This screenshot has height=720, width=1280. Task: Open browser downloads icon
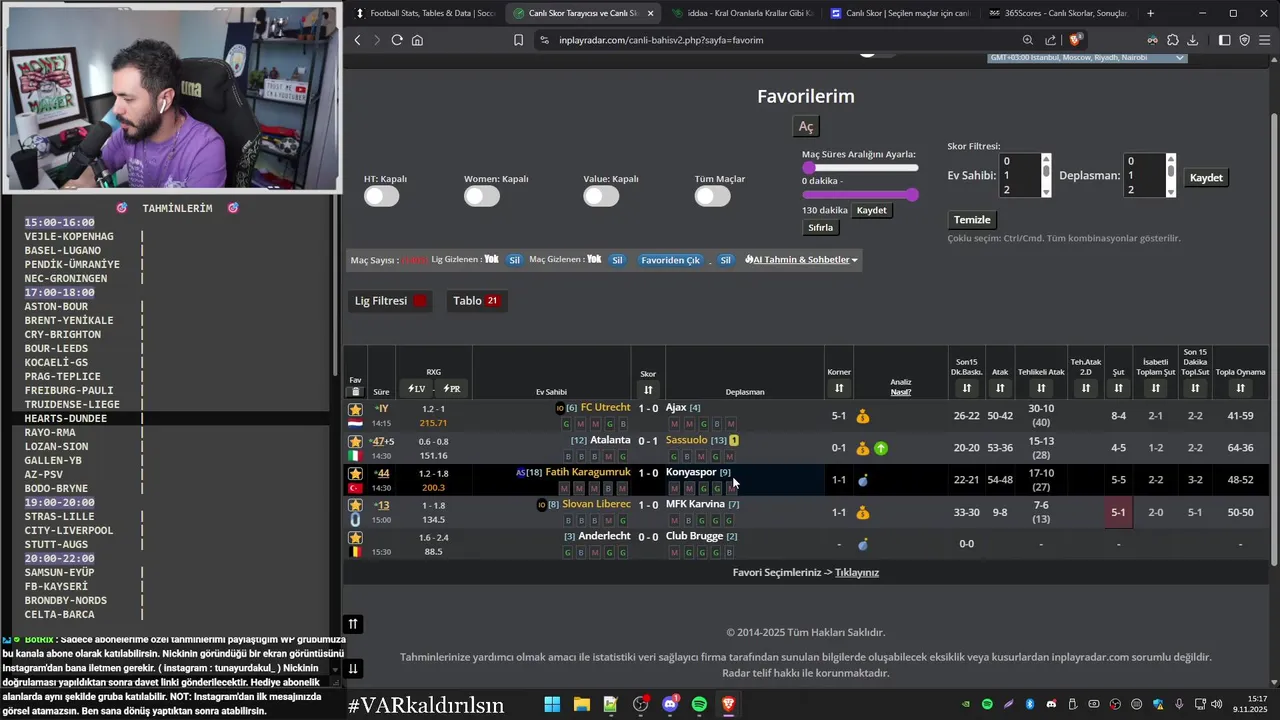point(1193,40)
